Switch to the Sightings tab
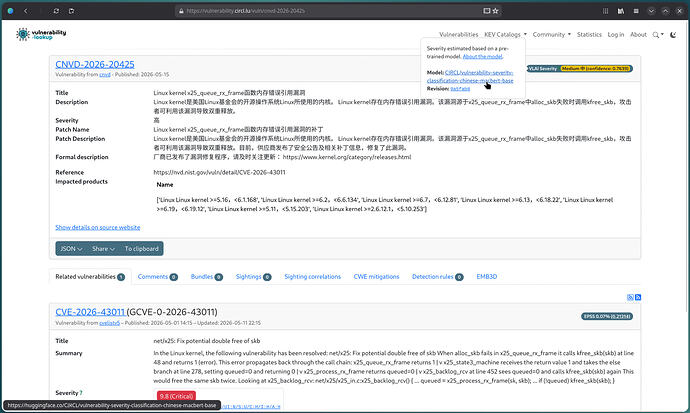The height and width of the screenshot is (413, 690). (253, 277)
